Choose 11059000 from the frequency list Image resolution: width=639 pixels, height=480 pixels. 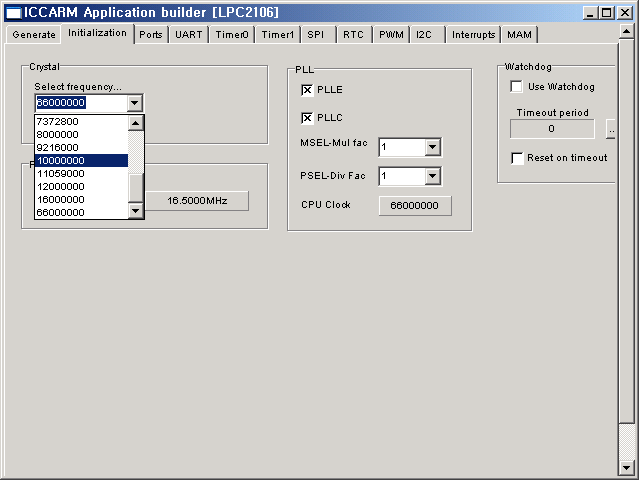click(x=82, y=174)
